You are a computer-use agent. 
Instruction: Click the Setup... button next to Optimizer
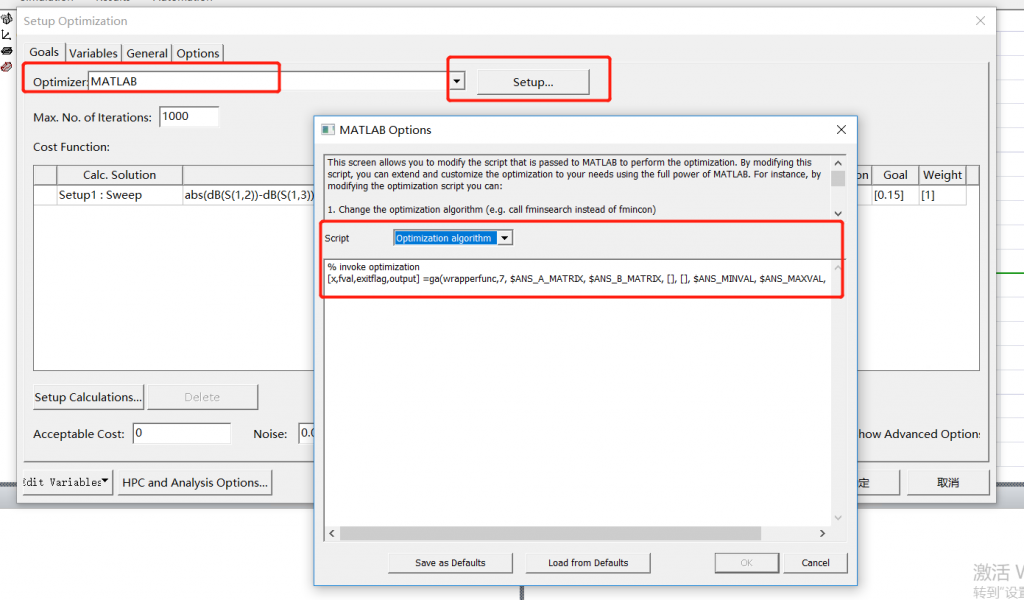(533, 82)
